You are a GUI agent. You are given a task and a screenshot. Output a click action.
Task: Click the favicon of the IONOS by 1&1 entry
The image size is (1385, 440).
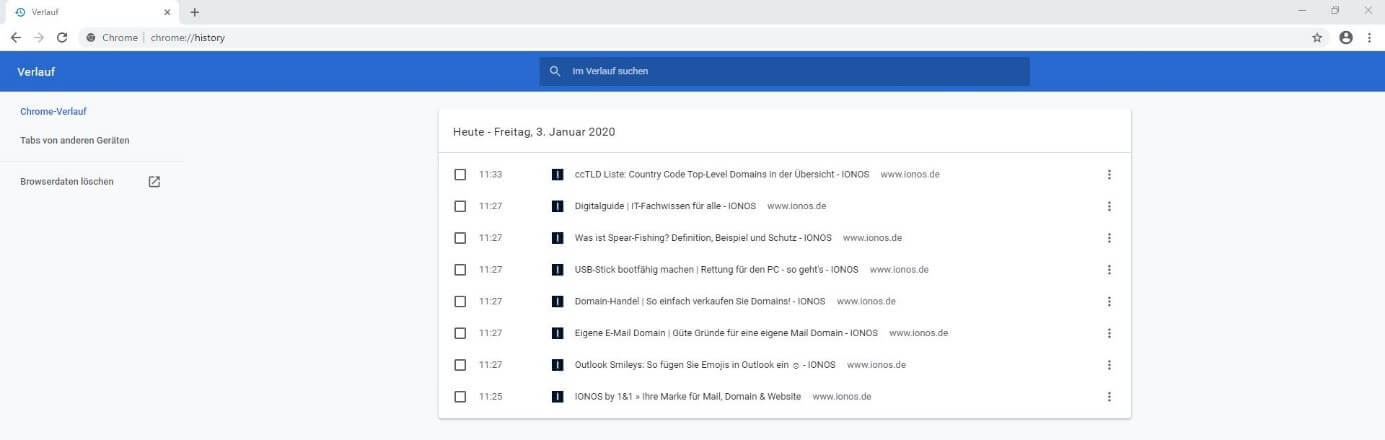pyautogui.click(x=558, y=396)
